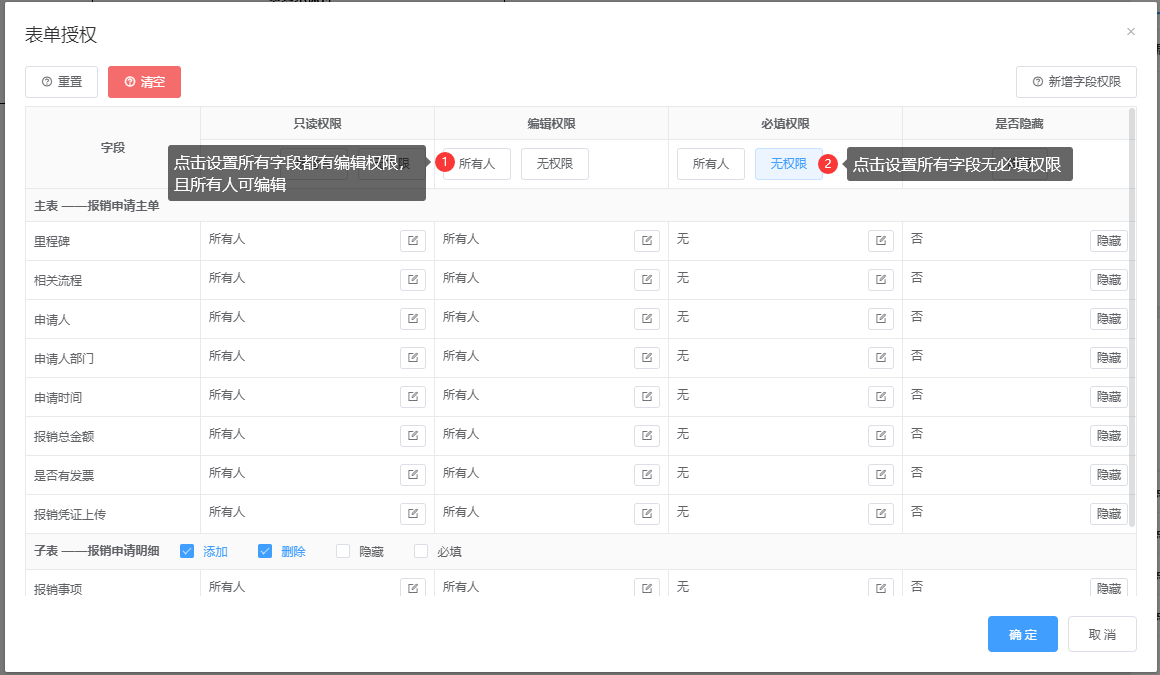The image size is (1160, 675).
Task: Uncheck the 删除 checkbox for 子表
Action: (x=265, y=551)
